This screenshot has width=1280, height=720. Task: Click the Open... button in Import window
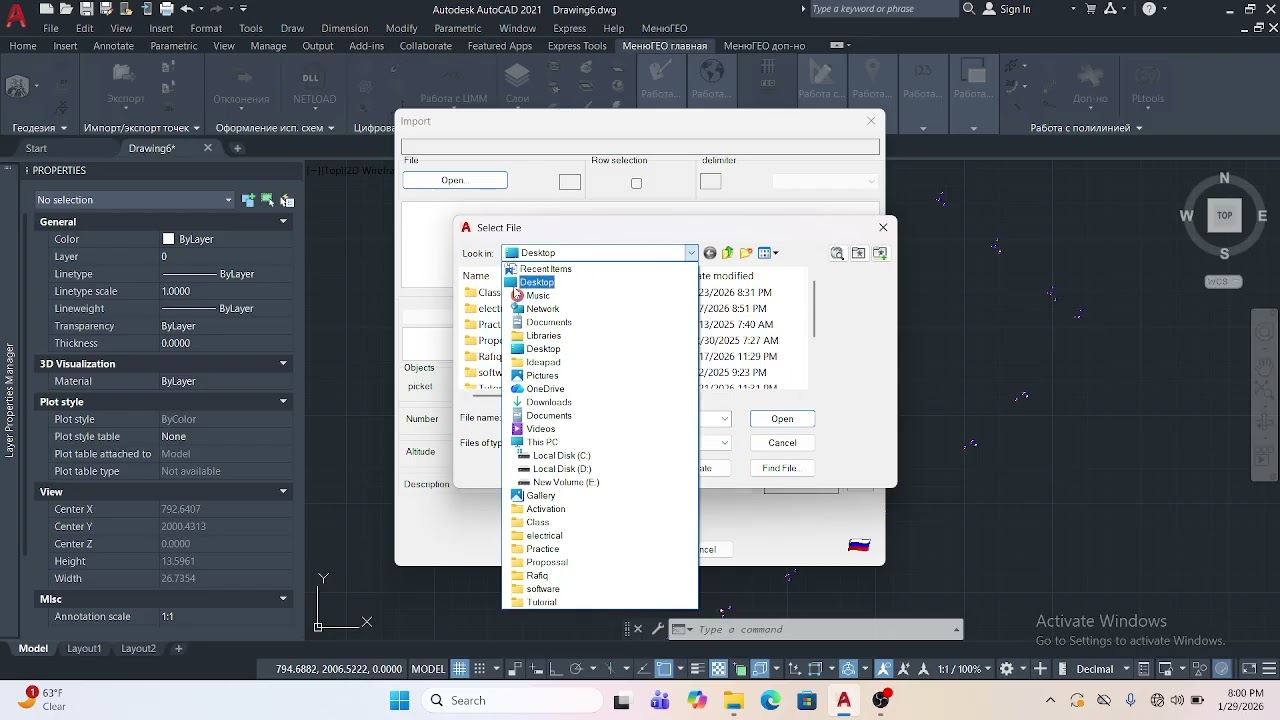coord(455,181)
